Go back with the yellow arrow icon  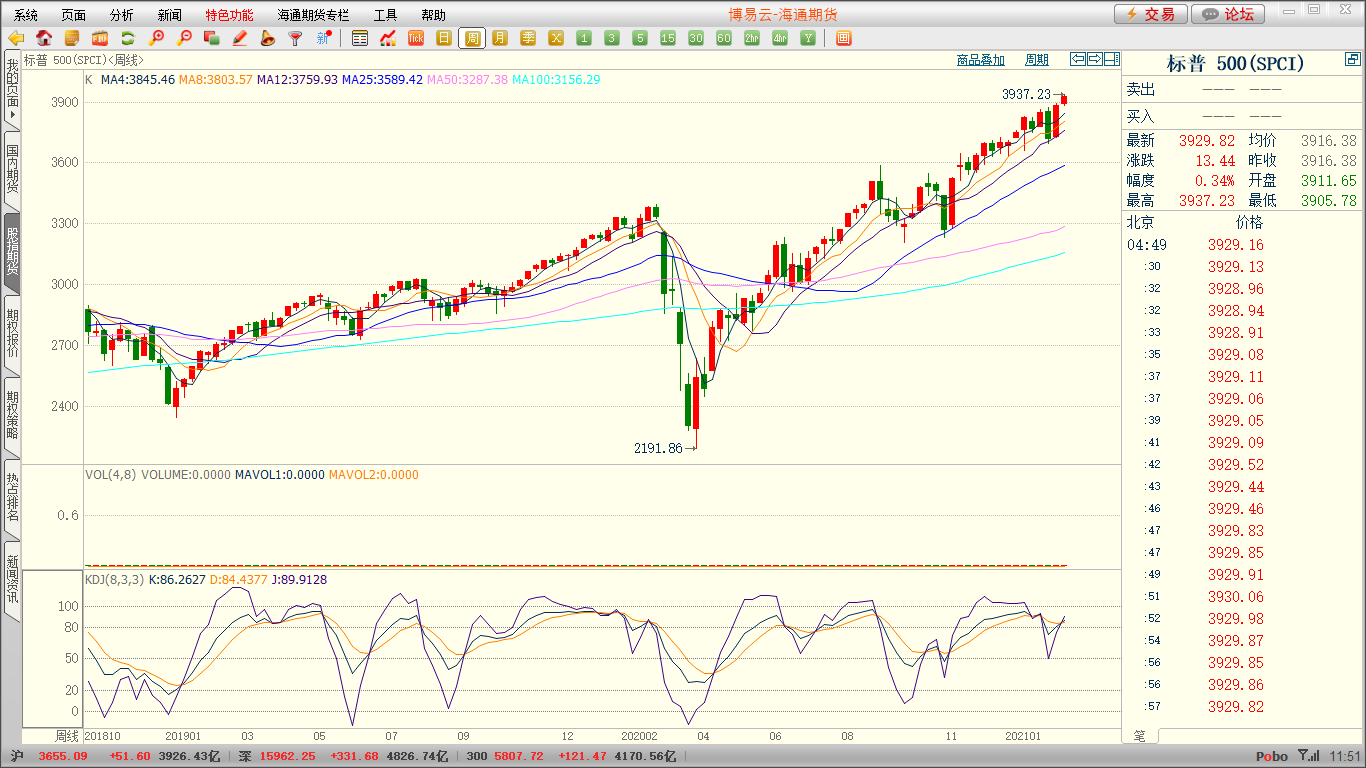(x=16, y=38)
